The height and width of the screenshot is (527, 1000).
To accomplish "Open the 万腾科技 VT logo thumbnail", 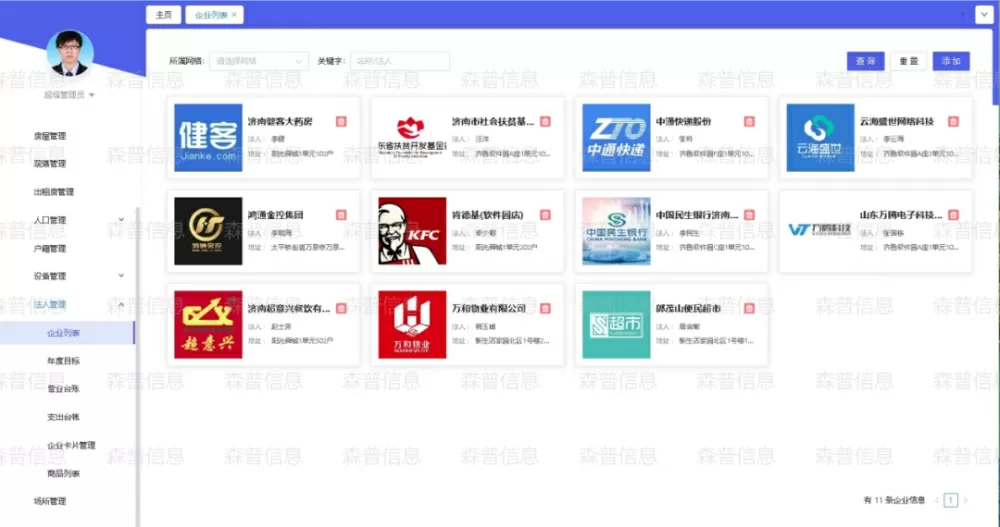I will [x=820, y=230].
